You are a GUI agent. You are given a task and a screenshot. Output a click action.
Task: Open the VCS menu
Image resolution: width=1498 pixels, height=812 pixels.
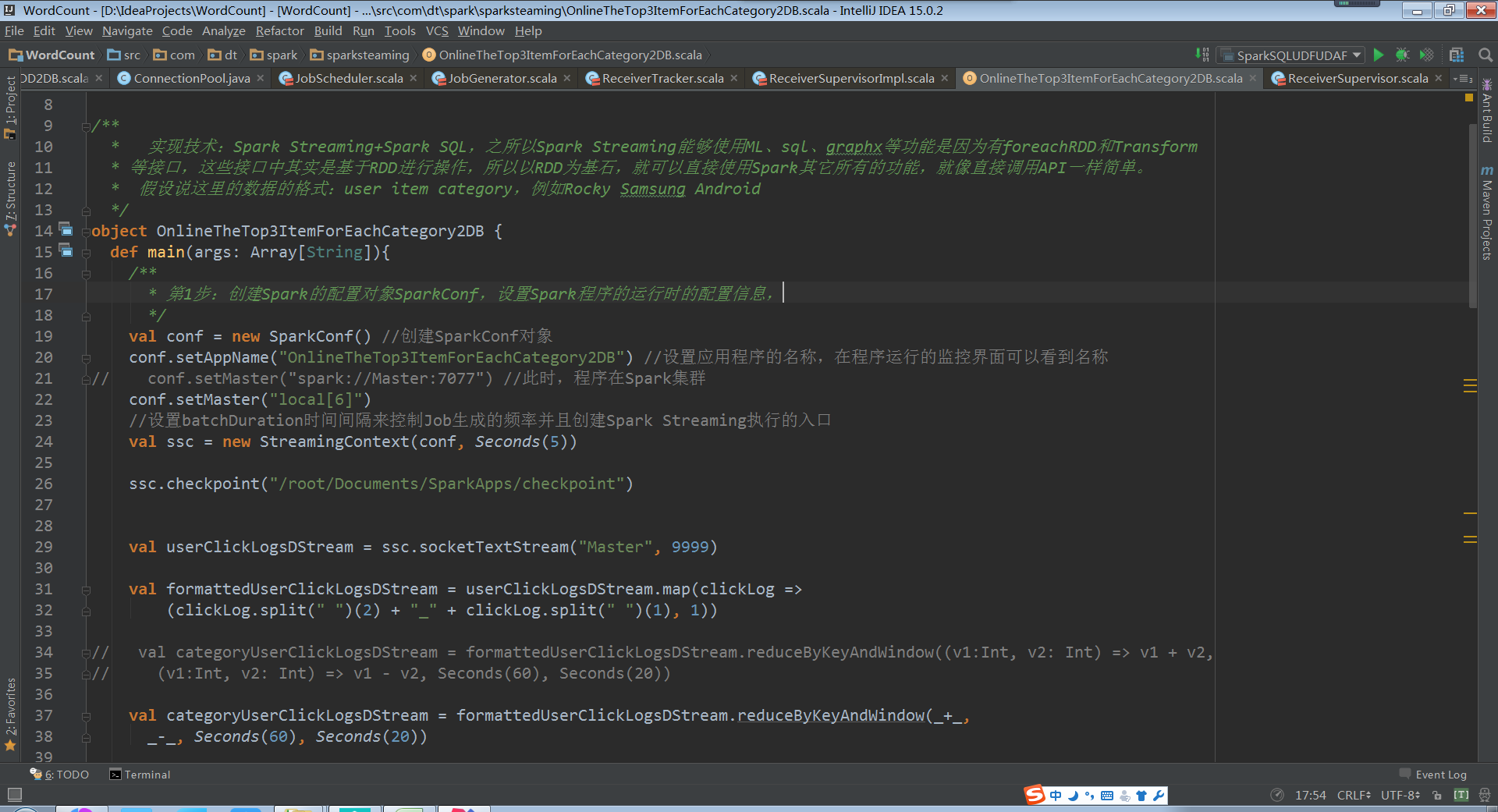tap(437, 31)
